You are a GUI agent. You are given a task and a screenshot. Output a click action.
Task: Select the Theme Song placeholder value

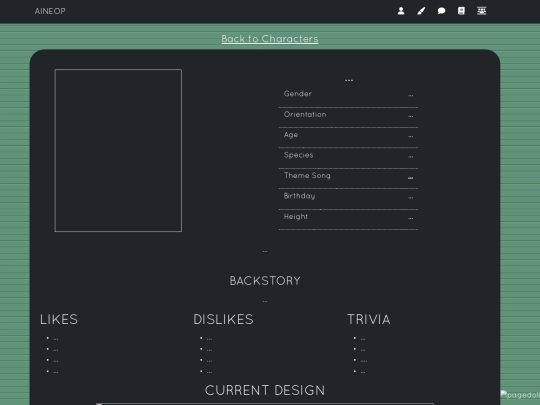(x=411, y=178)
